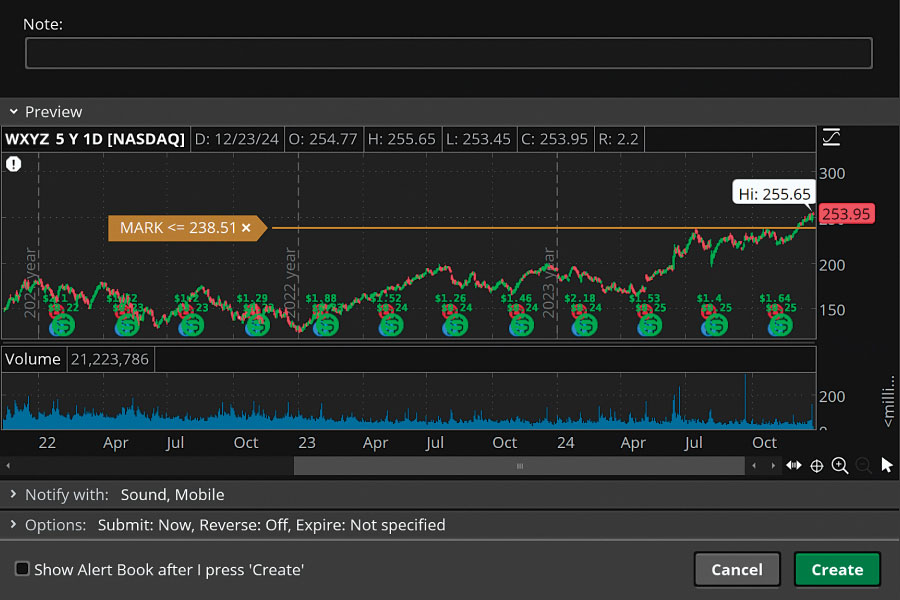Click the chart horizontal scrollbar thumb
Image resolution: width=900 pixels, height=600 pixels.
[x=519, y=466]
